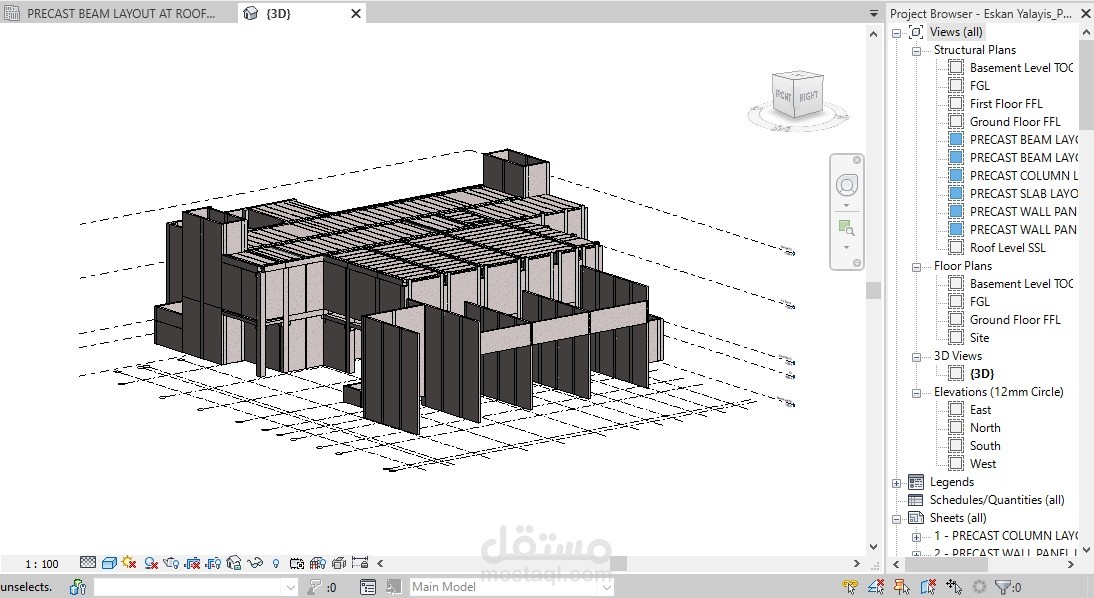Click the Temporary Hide/Isolate glasses icon
Screen dimensions: 1094x598
point(255,563)
